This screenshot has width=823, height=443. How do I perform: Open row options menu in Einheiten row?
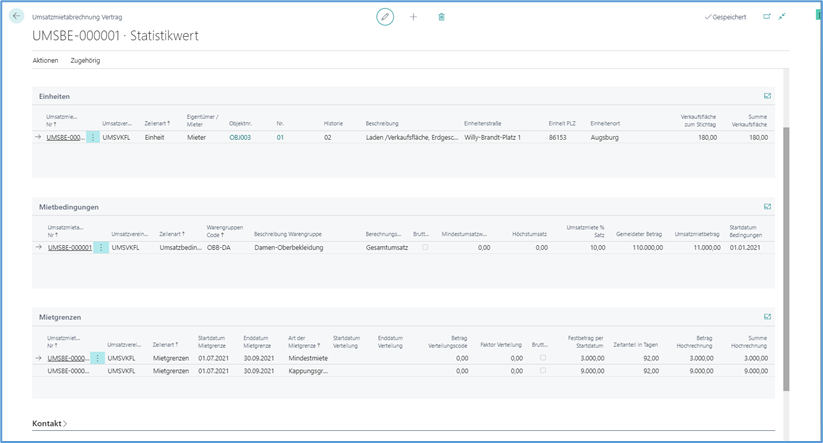tap(93, 137)
